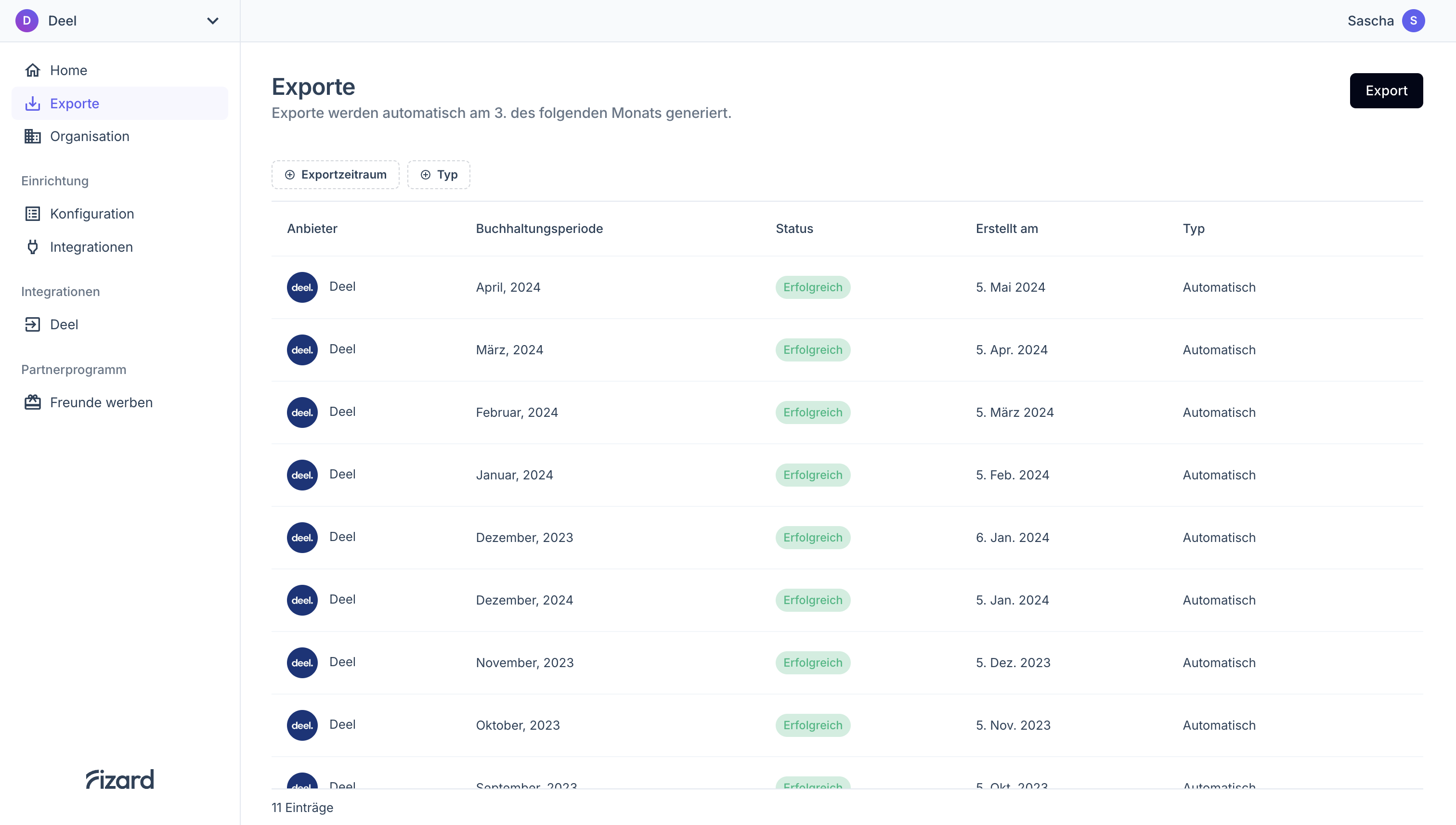
Task: Click the Status column header
Action: [794, 228]
